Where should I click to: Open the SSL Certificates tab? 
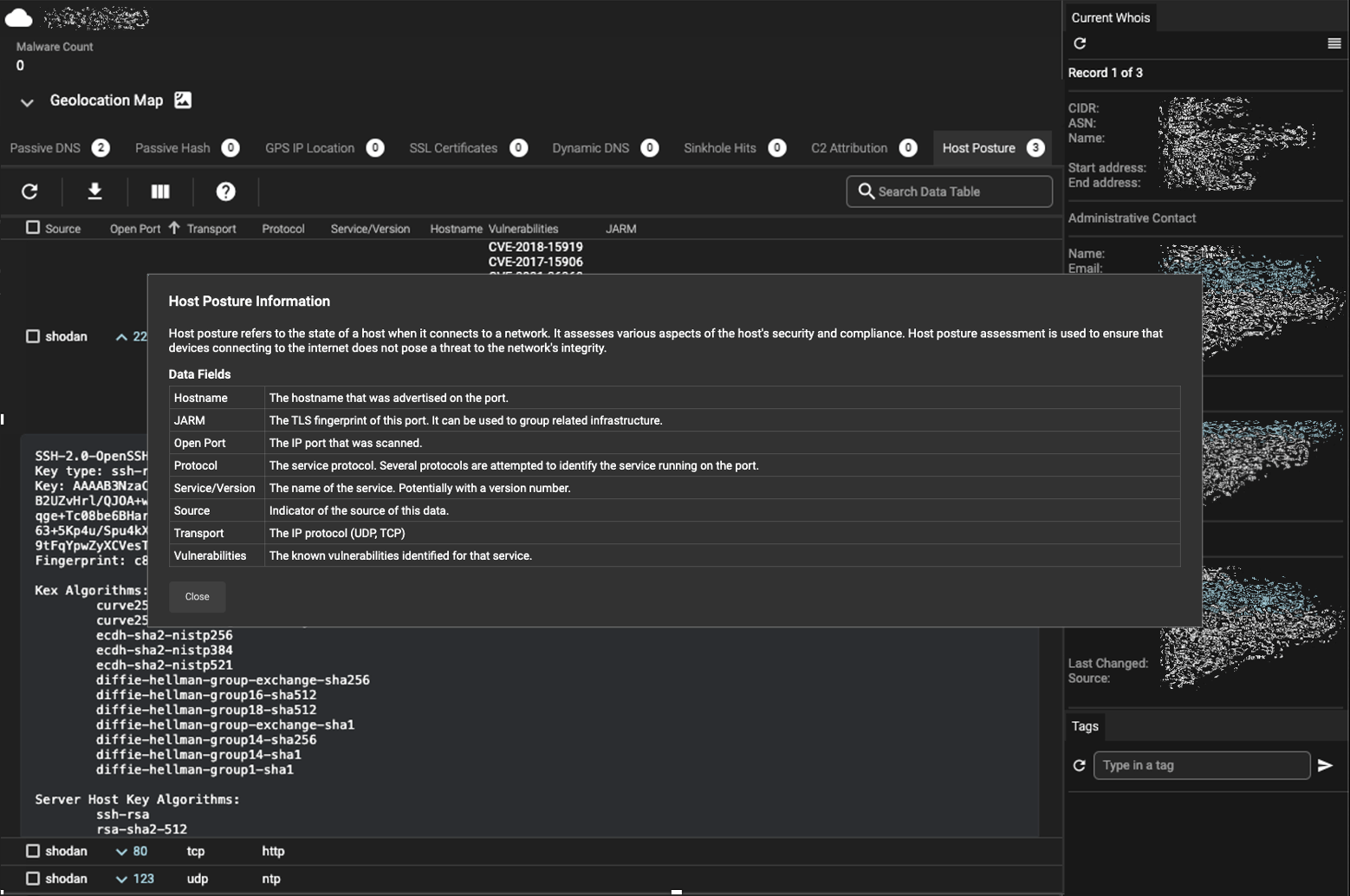(x=453, y=148)
